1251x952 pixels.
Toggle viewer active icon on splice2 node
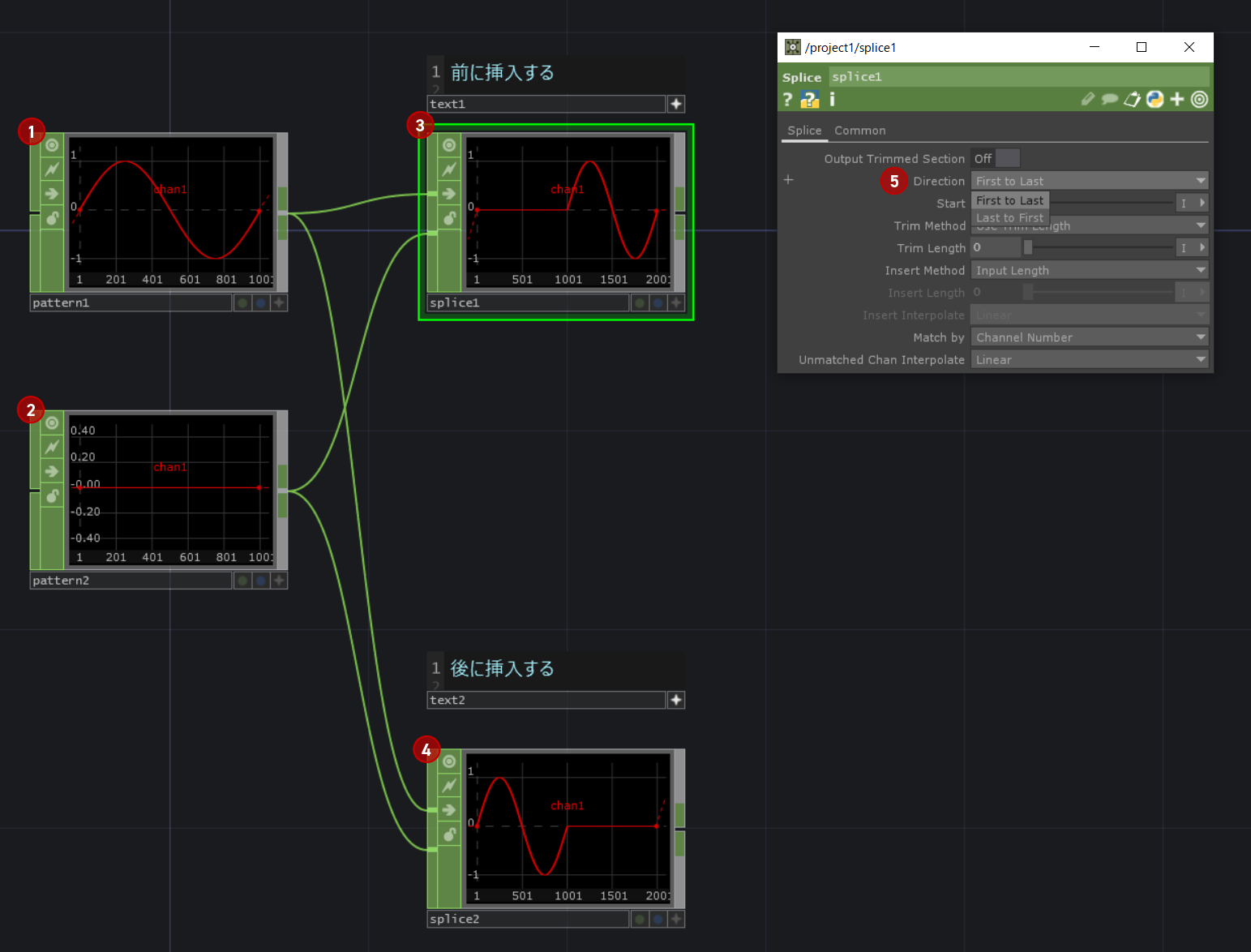449,761
